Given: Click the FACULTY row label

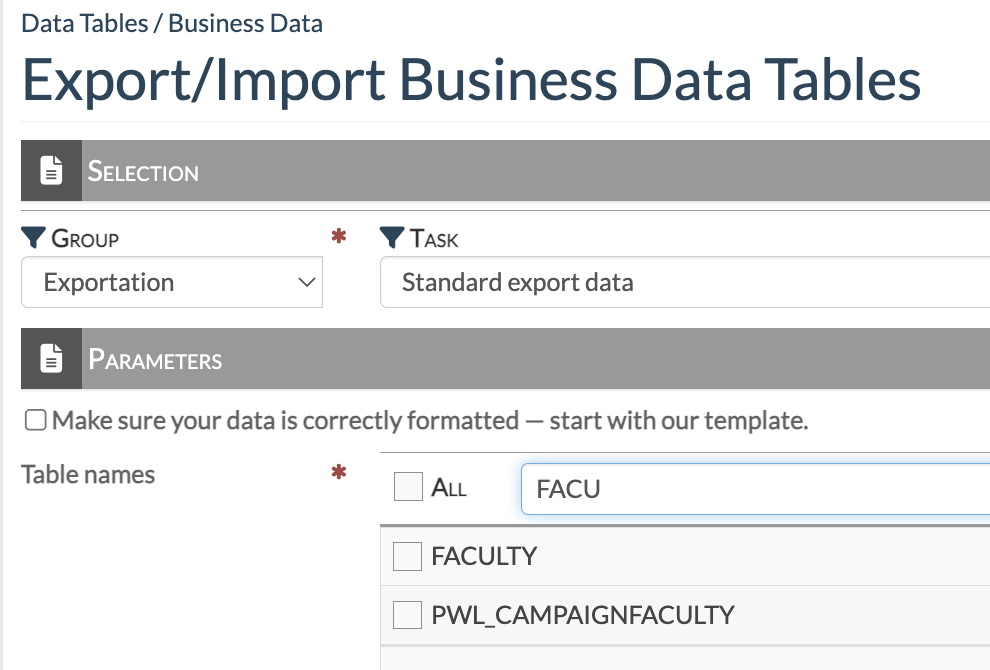Looking at the screenshot, I should (x=484, y=556).
